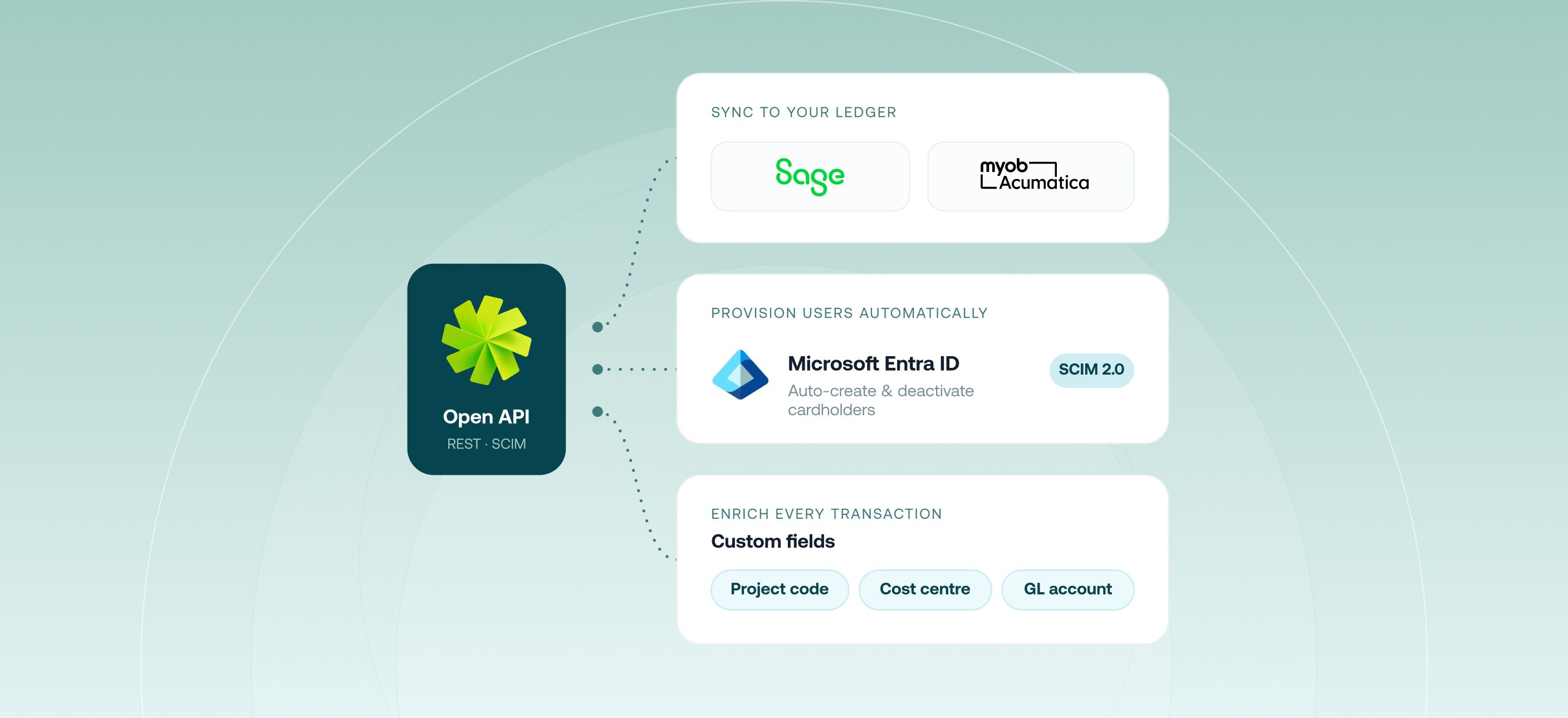Select the Cost centre chip

(925, 589)
